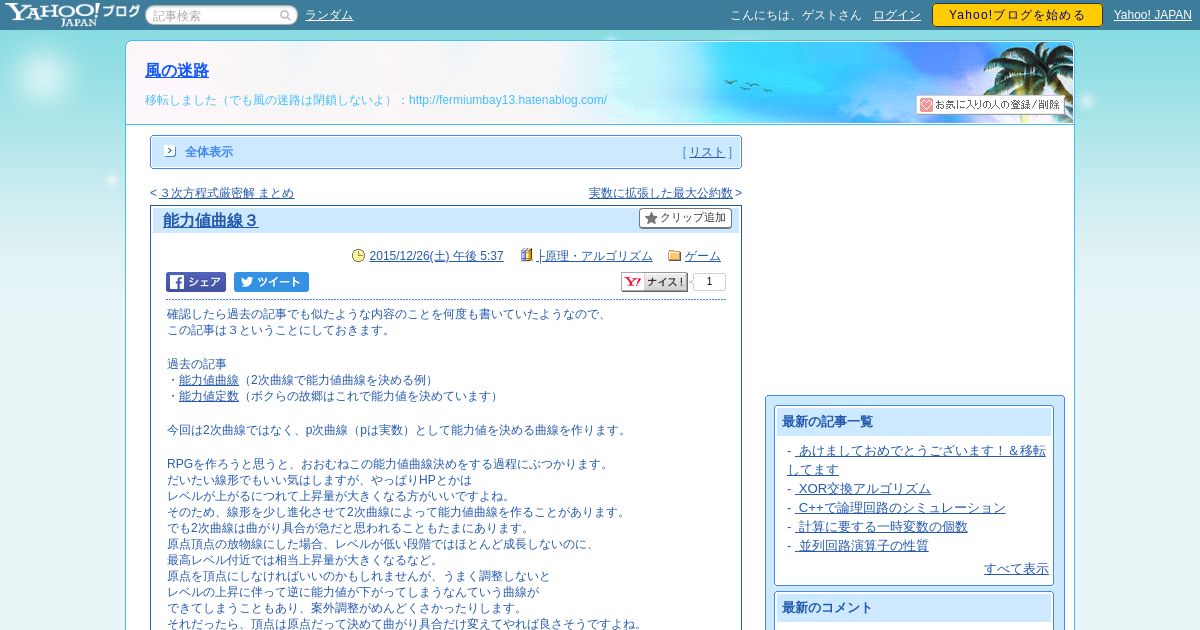Click the クリップ追加 button
The width and height of the screenshot is (1200, 630).
(x=685, y=218)
